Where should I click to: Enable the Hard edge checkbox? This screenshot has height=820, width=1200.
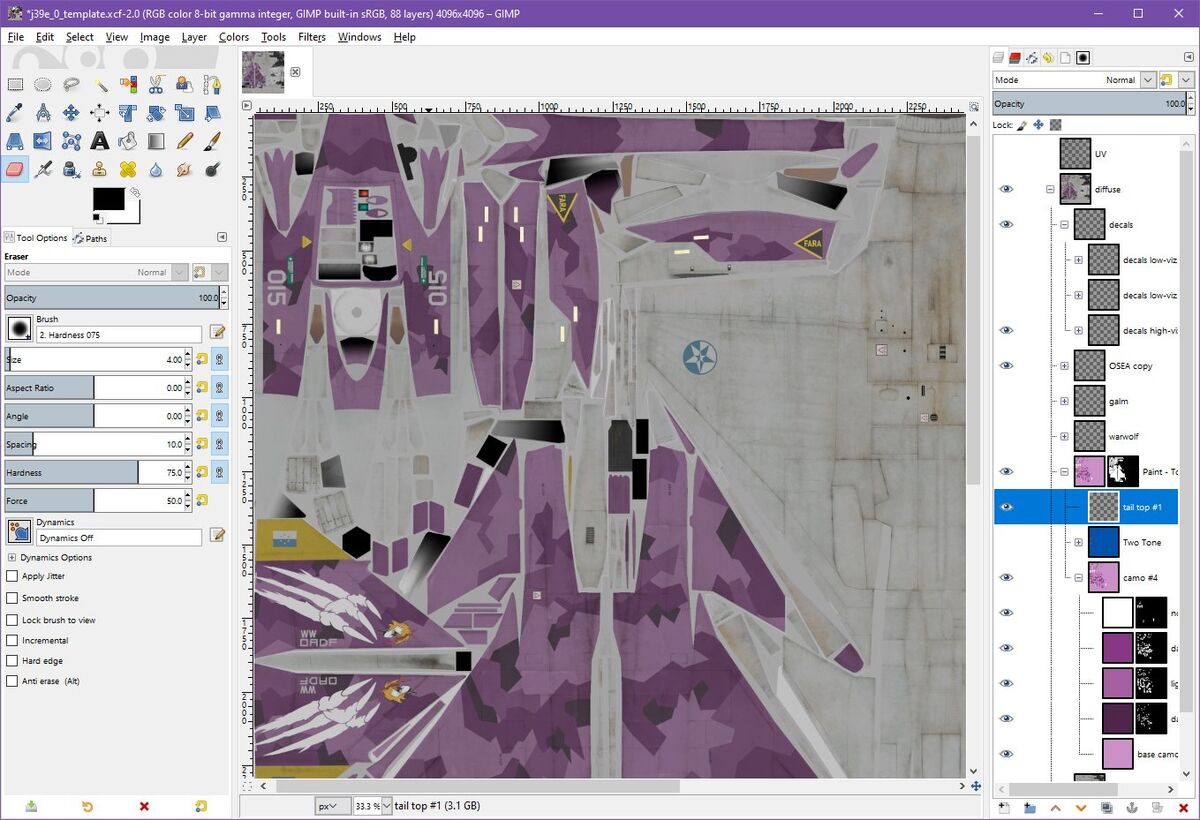click(12, 661)
